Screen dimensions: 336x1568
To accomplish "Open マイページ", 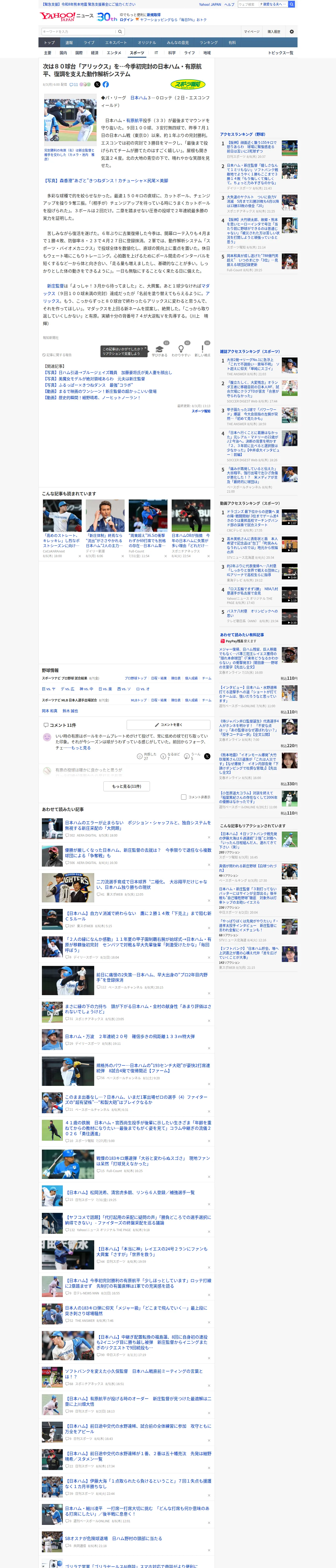I will [x=252, y=32].
